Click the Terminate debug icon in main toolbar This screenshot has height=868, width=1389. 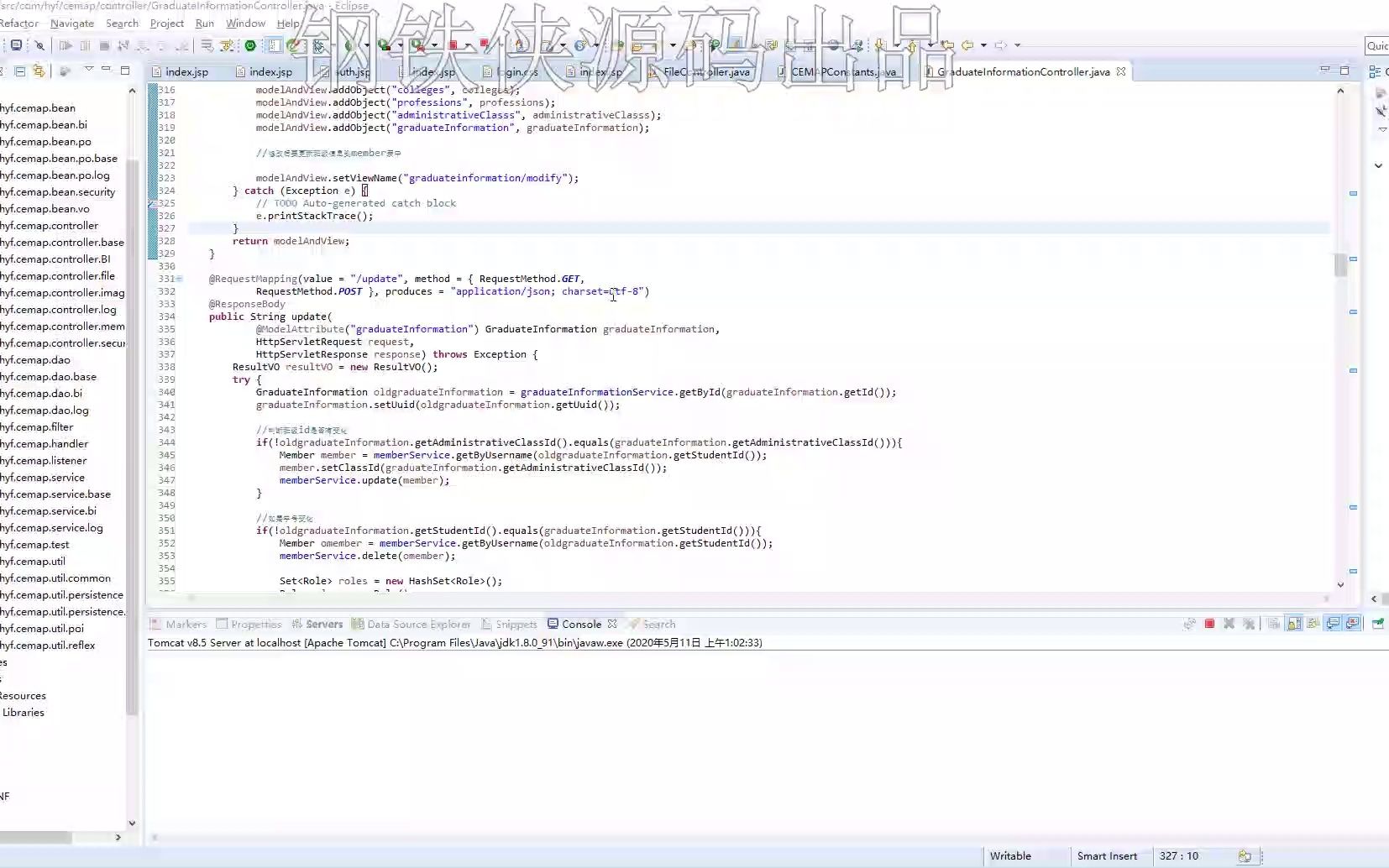104,45
